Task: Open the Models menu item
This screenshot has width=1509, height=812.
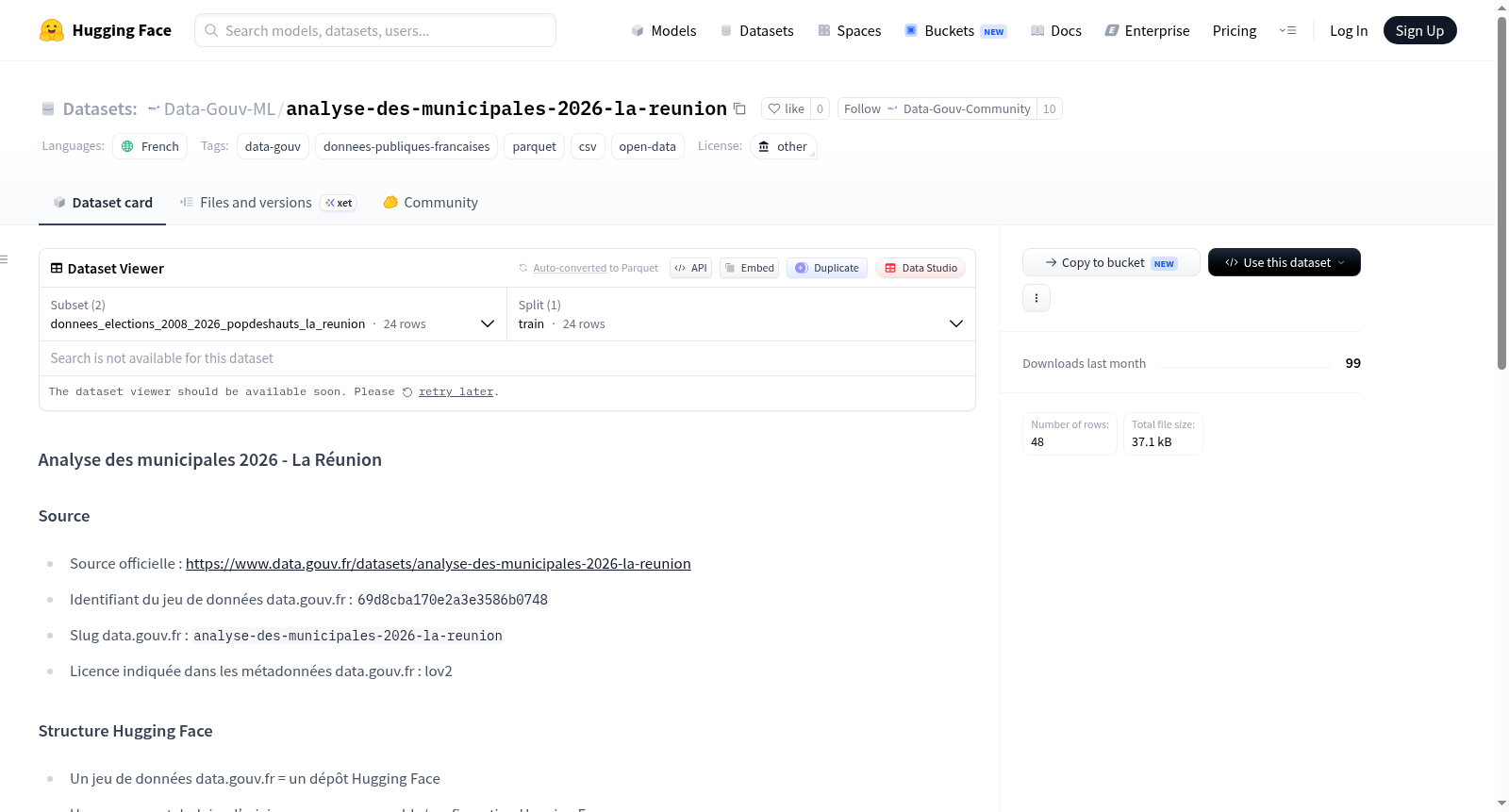Action: (664, 30)
